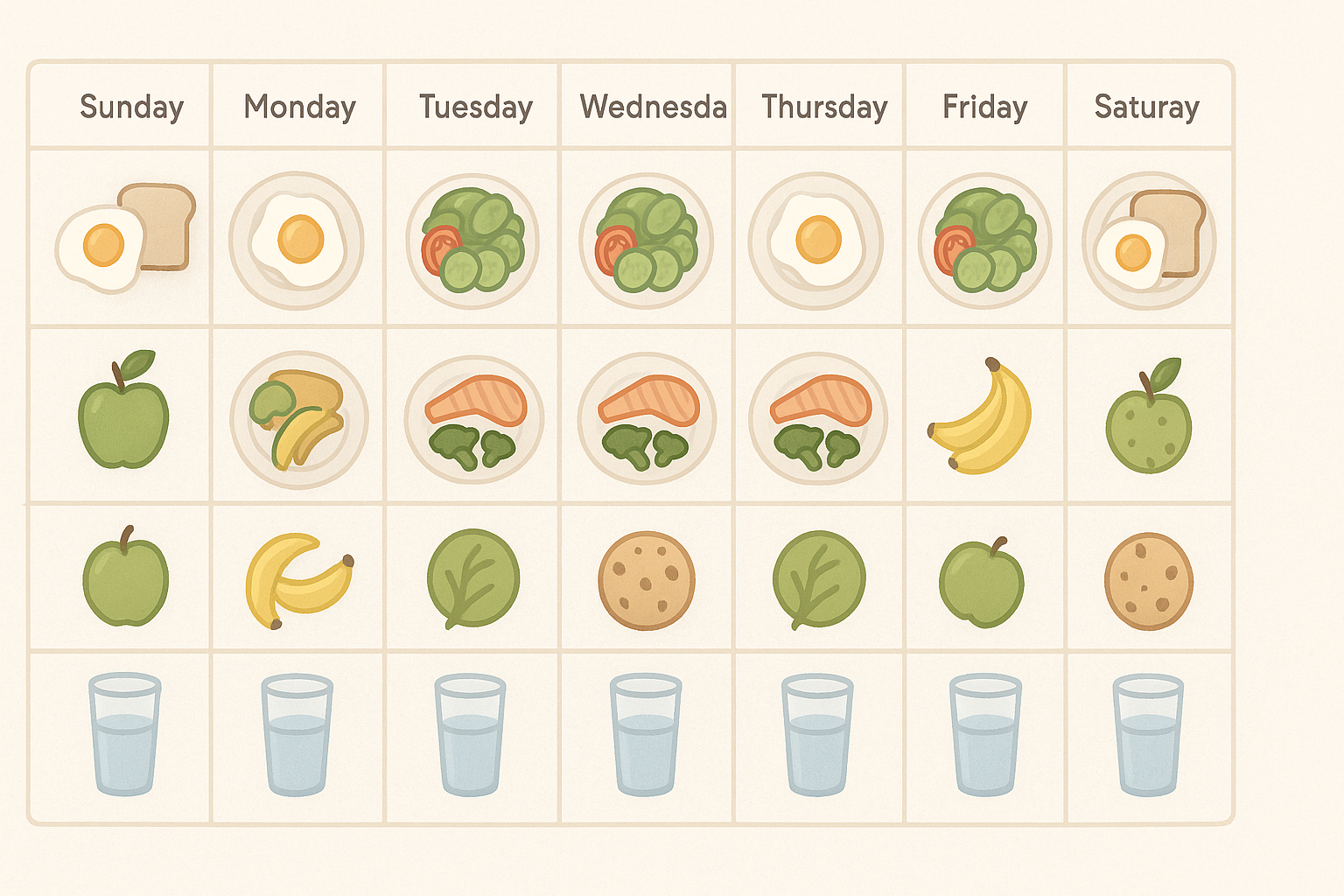Click Thursday's water glass
This screenshot has height=896, width=1344.
pyautogui.click(x=817, y=733)
